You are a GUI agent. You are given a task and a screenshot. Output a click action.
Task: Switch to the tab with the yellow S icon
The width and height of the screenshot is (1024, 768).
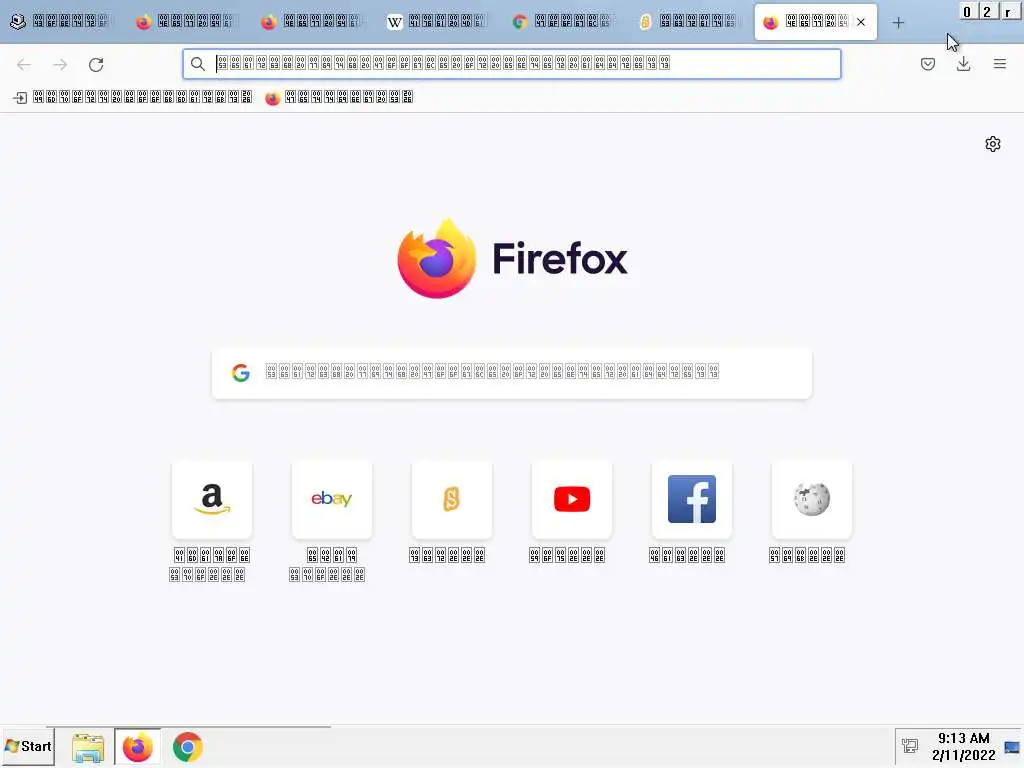687,22
